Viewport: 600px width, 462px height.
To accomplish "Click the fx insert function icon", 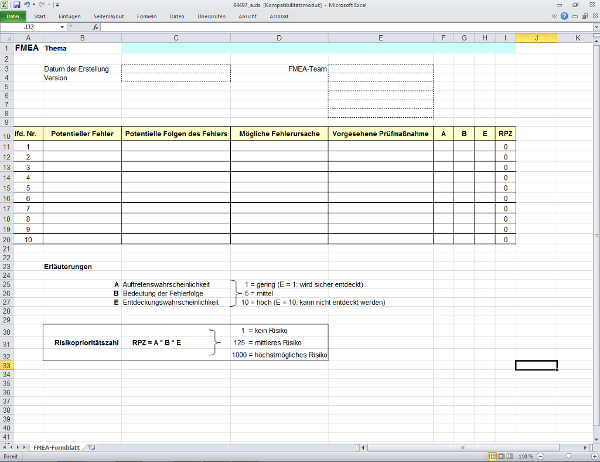I will (x=95, y=27).
